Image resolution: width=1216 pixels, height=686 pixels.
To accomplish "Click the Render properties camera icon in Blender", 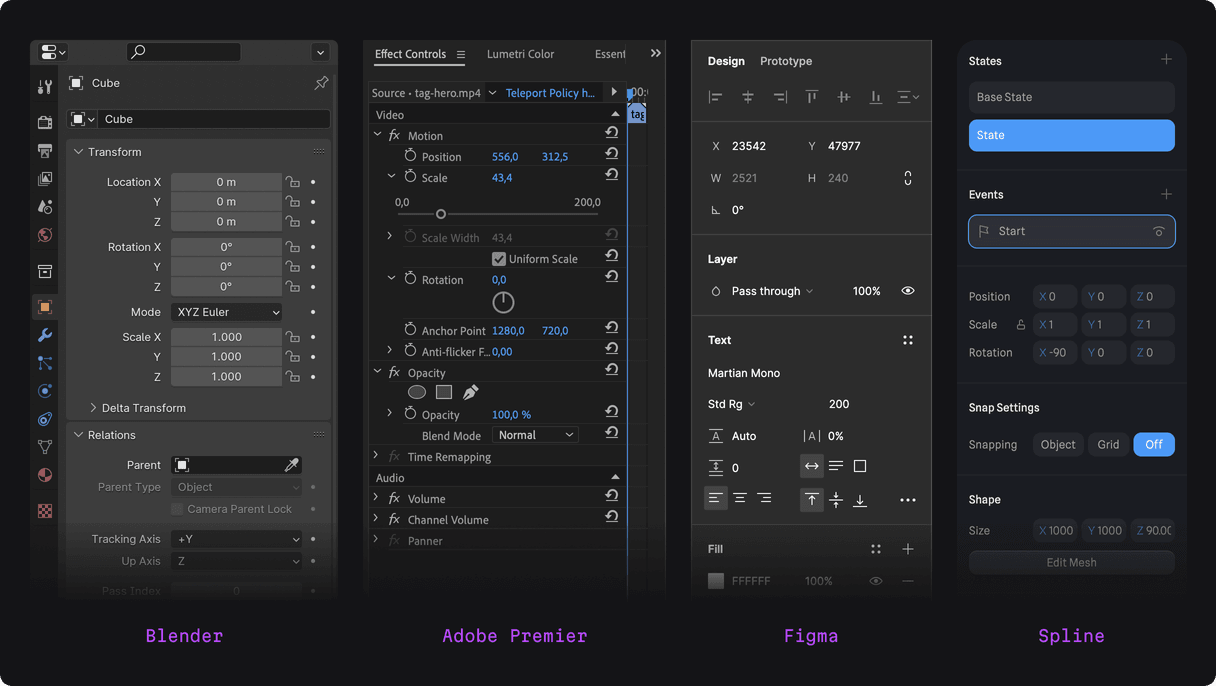I will click(x=44, y=122).
